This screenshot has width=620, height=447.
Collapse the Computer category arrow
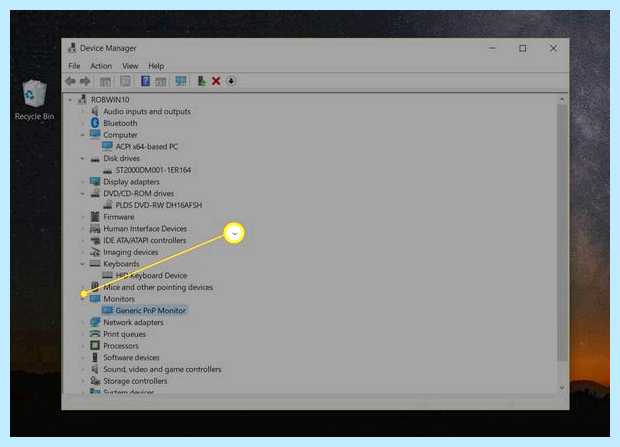coord(83,135)
